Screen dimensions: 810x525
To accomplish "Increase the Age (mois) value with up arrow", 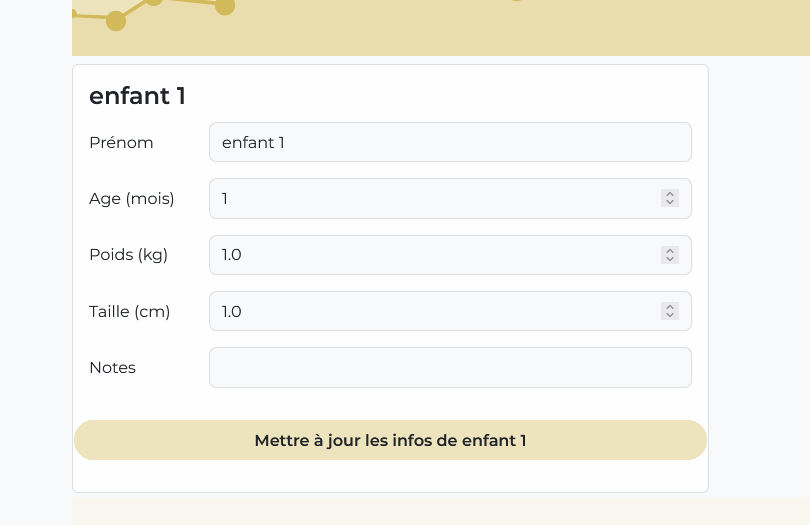I will 670,194.
